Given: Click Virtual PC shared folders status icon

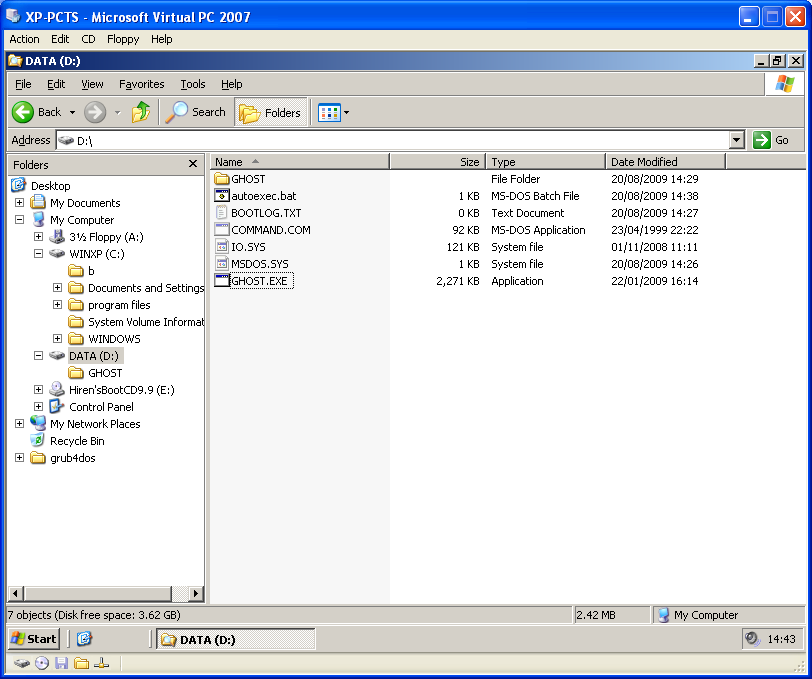Looking at the screenshot, I should [81, 663].
